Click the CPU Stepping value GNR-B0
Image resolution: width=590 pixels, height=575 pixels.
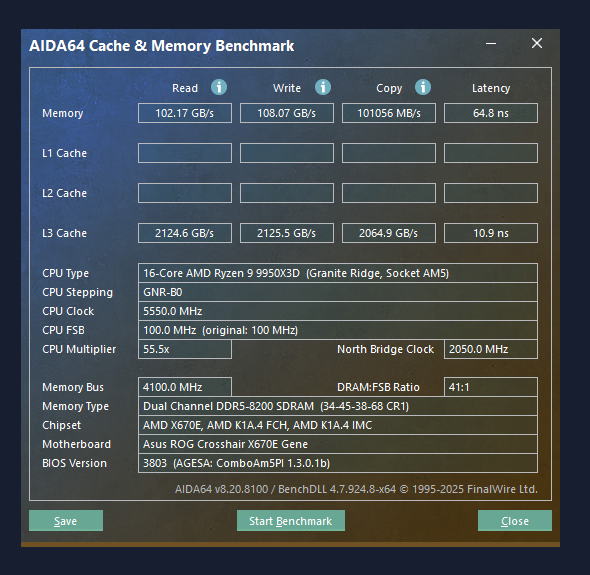pyautogui.click(x=338, y=292)
